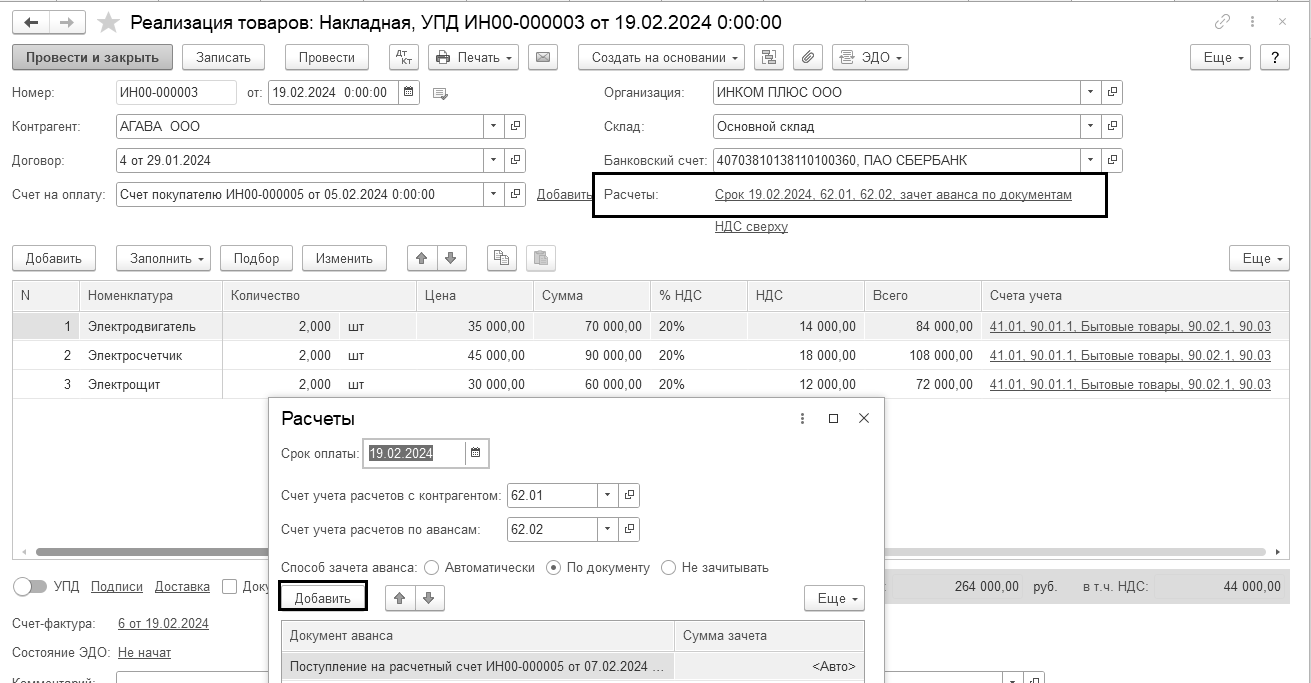Click Провести и закрыть
The width and height of the screenshot is (1311, 683).
92,57
